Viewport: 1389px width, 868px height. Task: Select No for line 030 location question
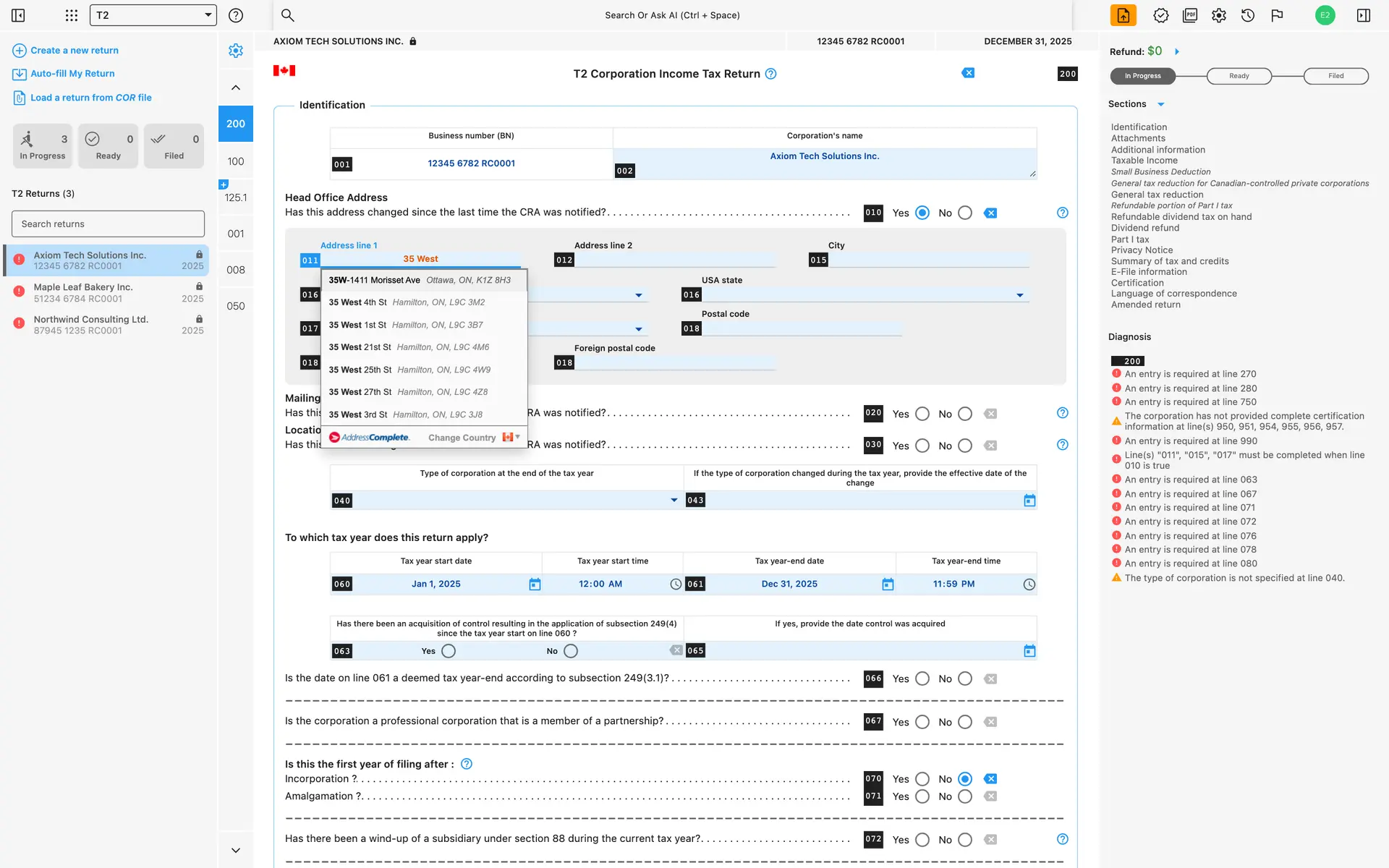[x=965, y=446]
